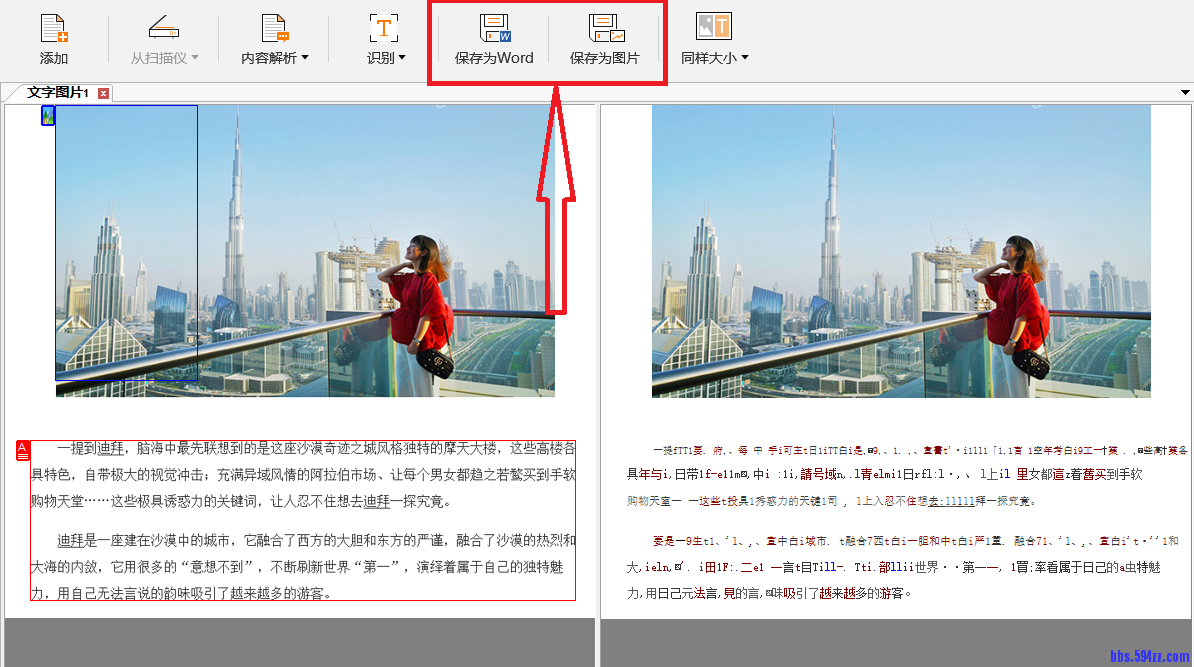
Task: Open the tab overflow arrow at far right
Action: tap(1184, 92)
